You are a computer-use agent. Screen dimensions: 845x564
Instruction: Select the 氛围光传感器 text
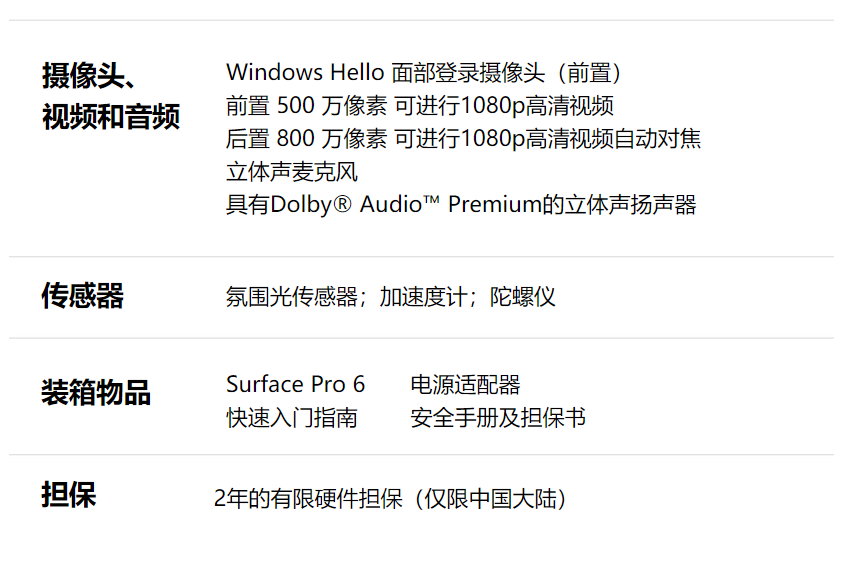[x=292, y=297]
